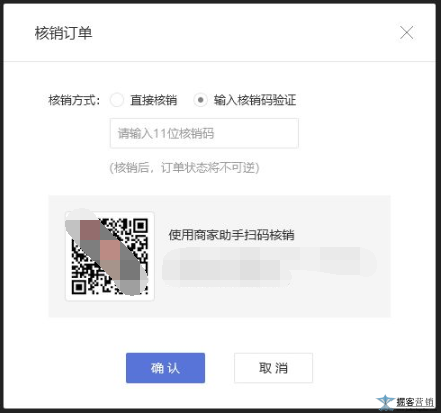
Task: Focus the 请输入11位核销码 input field
Action: [204, 133]
